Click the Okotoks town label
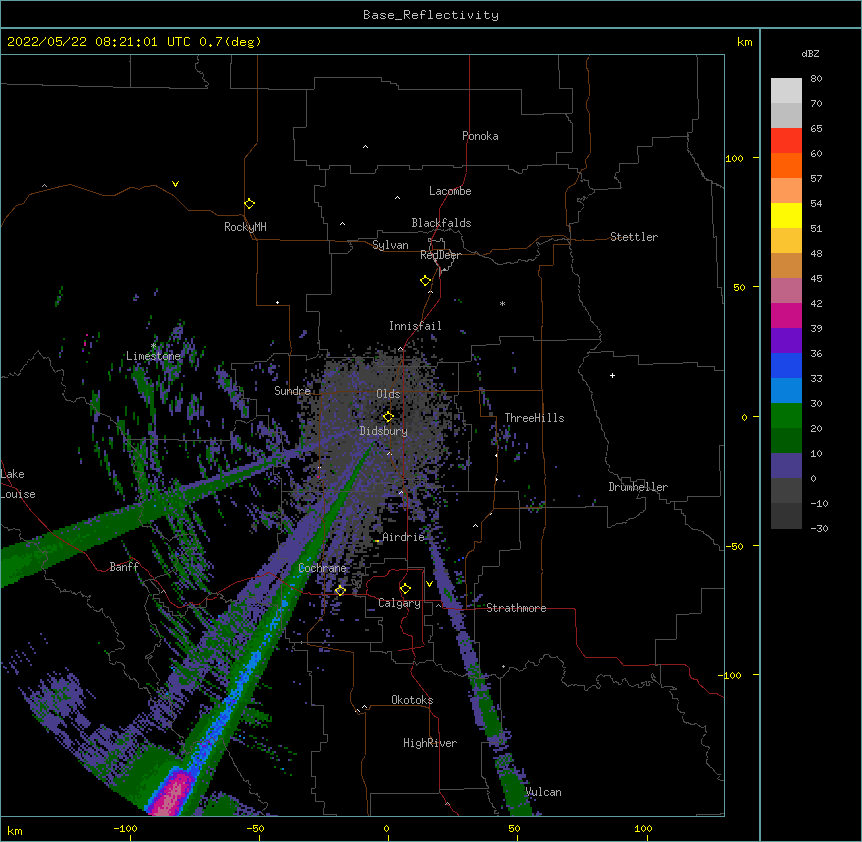The height and width of the screenshot is (842, 862). click(412, 700)
